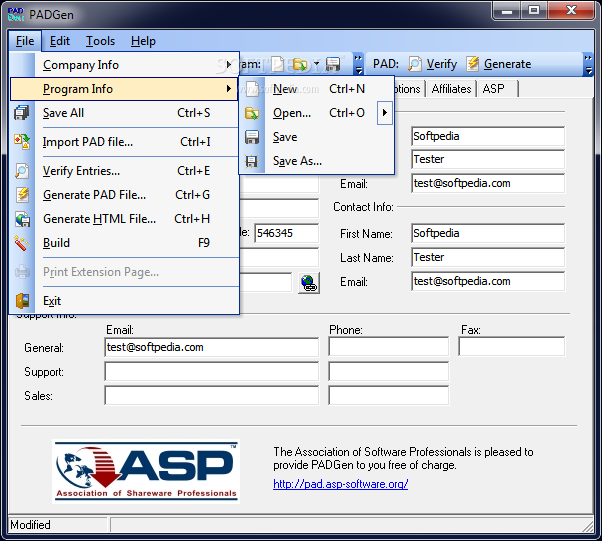Viewport: 602px width, 541px height.
Task: Click the Modified status bar text
Action: [30, 524]
